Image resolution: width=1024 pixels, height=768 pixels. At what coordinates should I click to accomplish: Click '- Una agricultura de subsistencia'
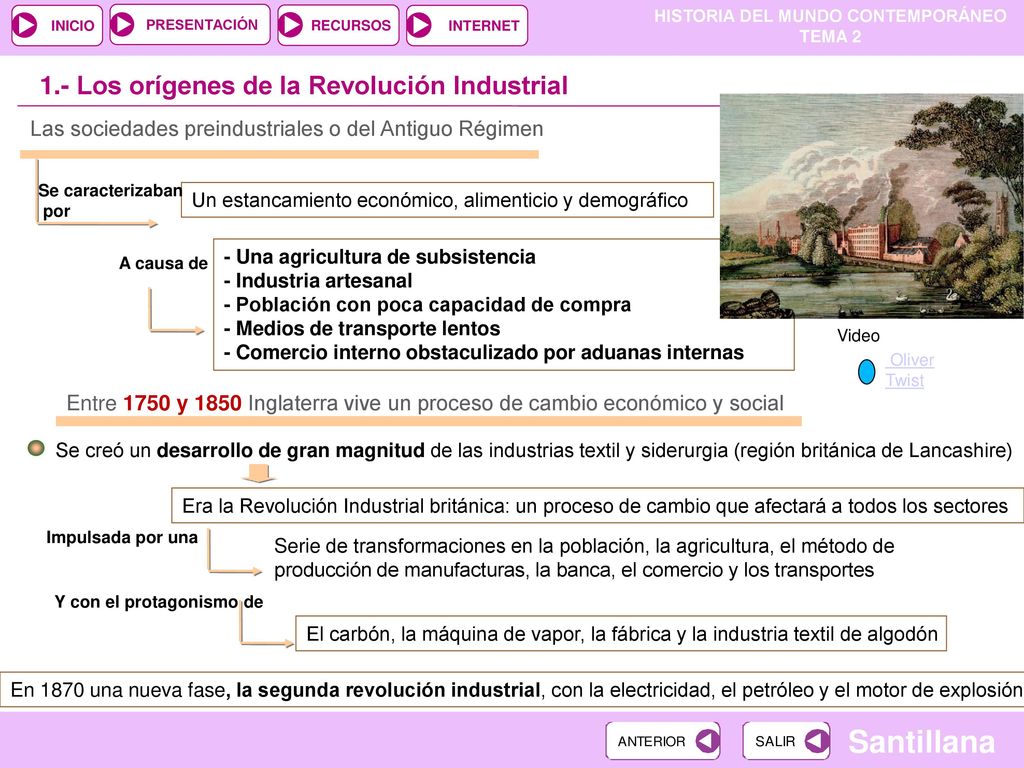(379, 257)
